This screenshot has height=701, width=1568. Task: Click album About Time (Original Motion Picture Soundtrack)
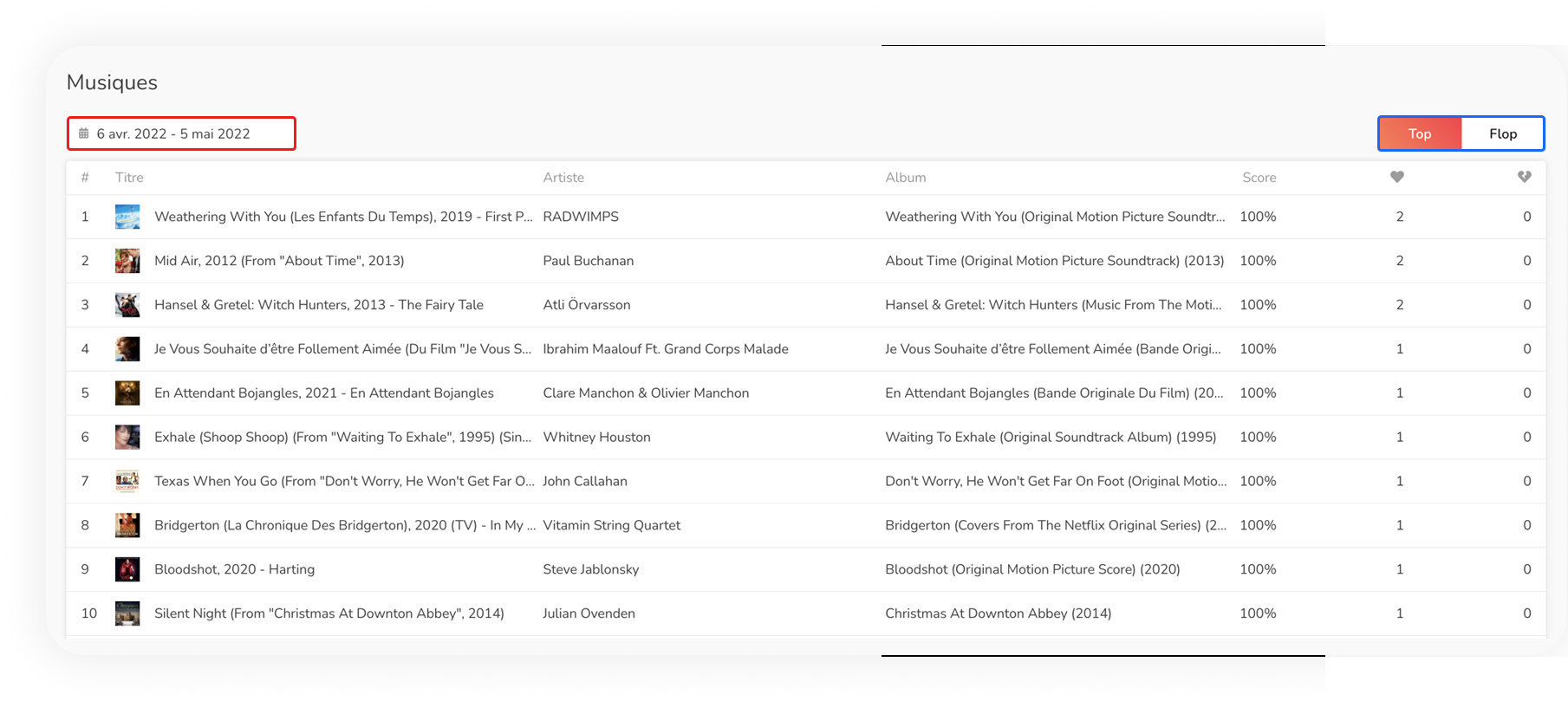(1055, 261)
